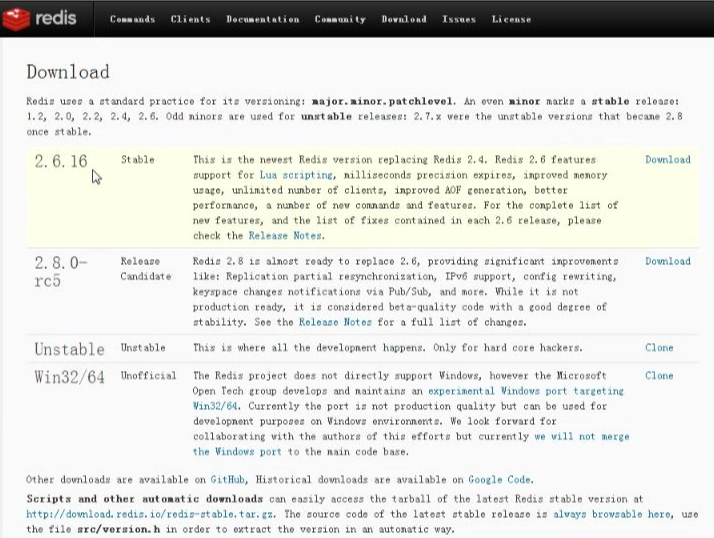The image size is (714, 538).
Task: Click the Win32/64 version heading
Action: pos(69,377)
